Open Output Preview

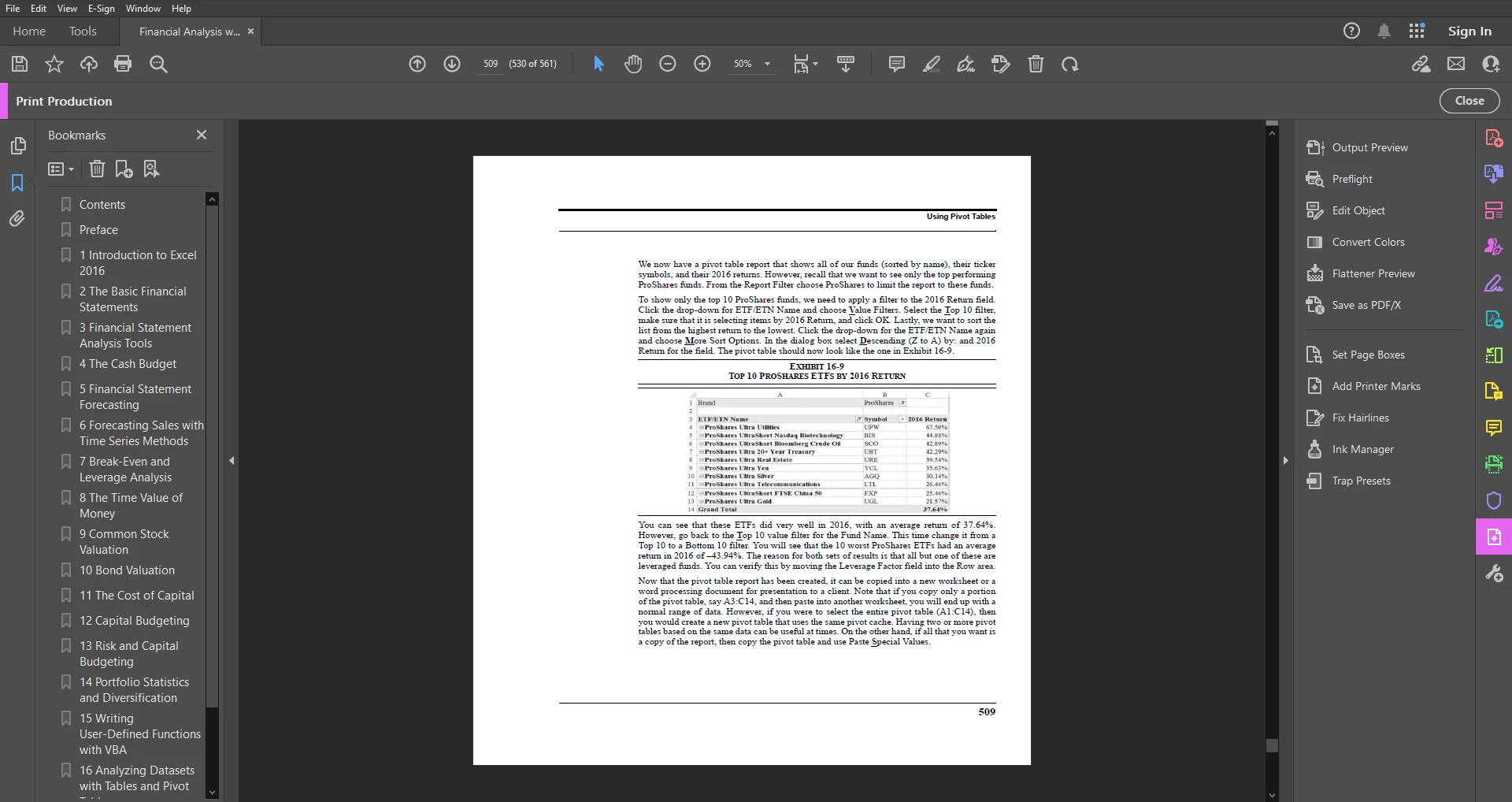tap(1358, 147)
